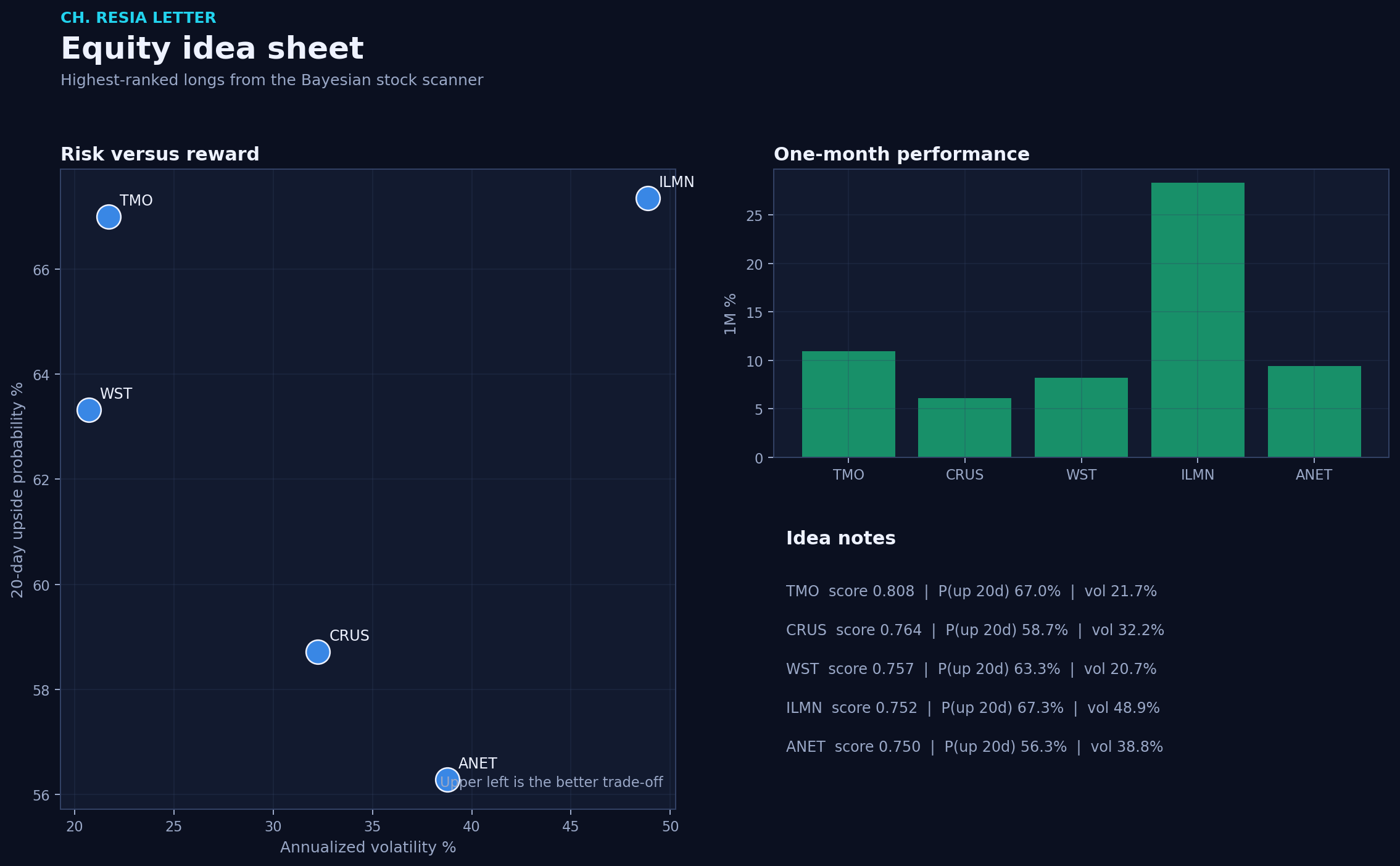Click the 50 tick on volatility axis
The height and width of the screenshot is (866, 1400).
(x=670, y=826)
